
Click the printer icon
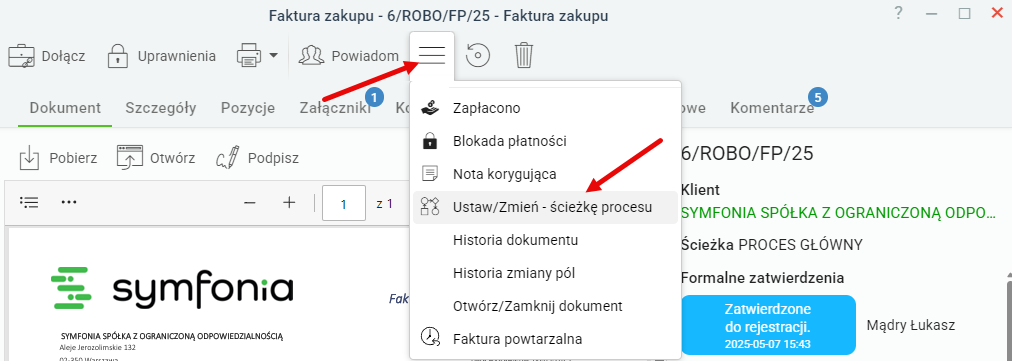[249, 56]
